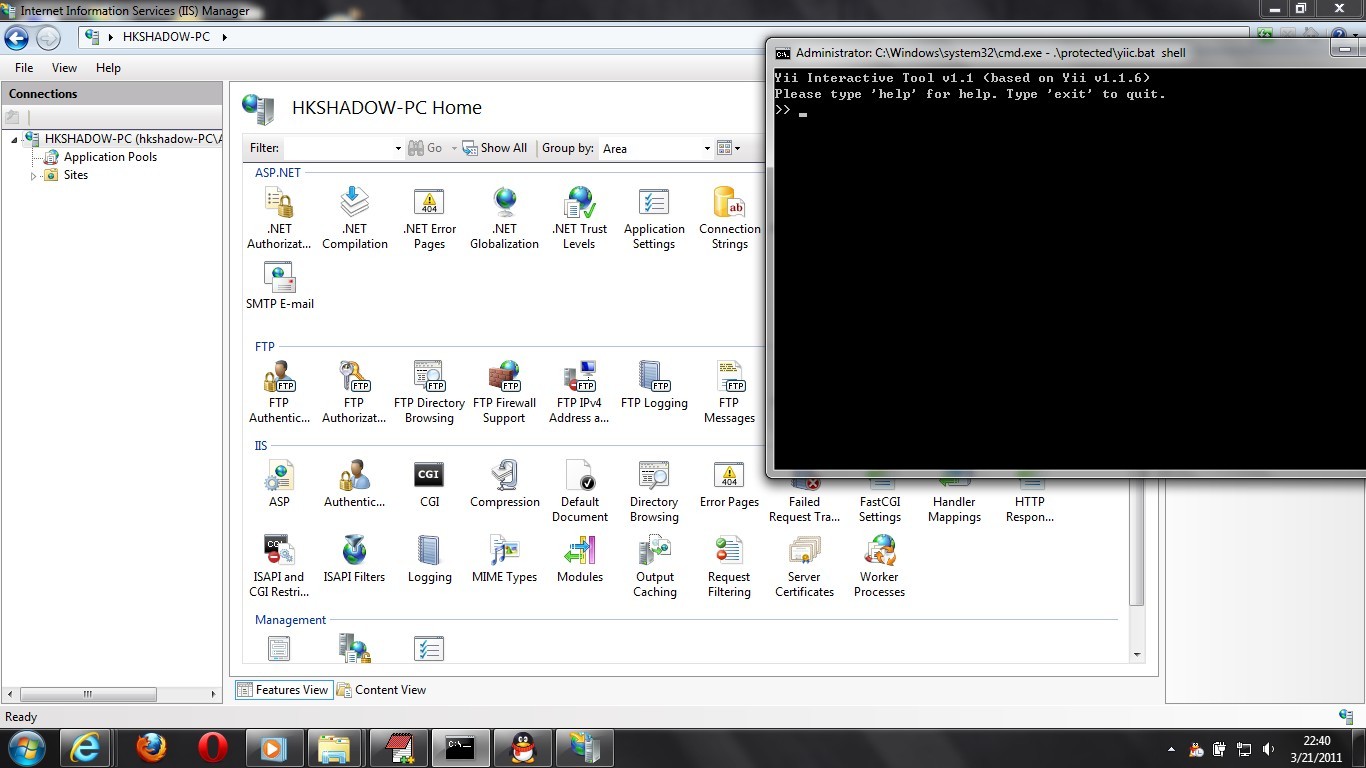Open the View menu
1366x768 pixels.
coord(64,68)
